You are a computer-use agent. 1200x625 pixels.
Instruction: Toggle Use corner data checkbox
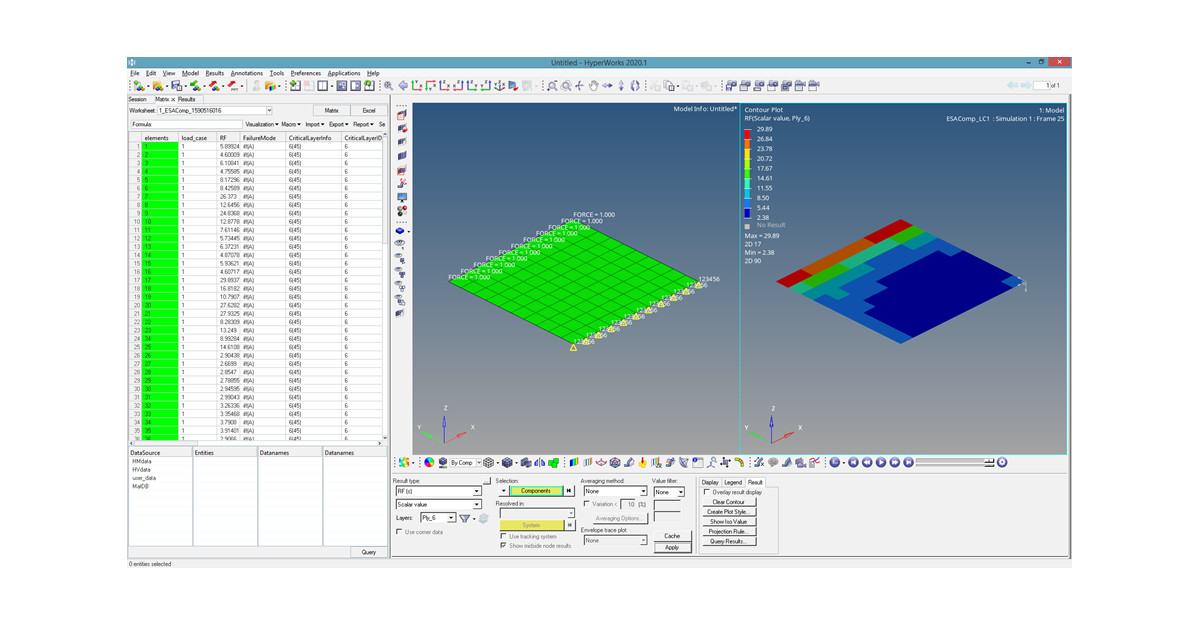coord(400,532)
